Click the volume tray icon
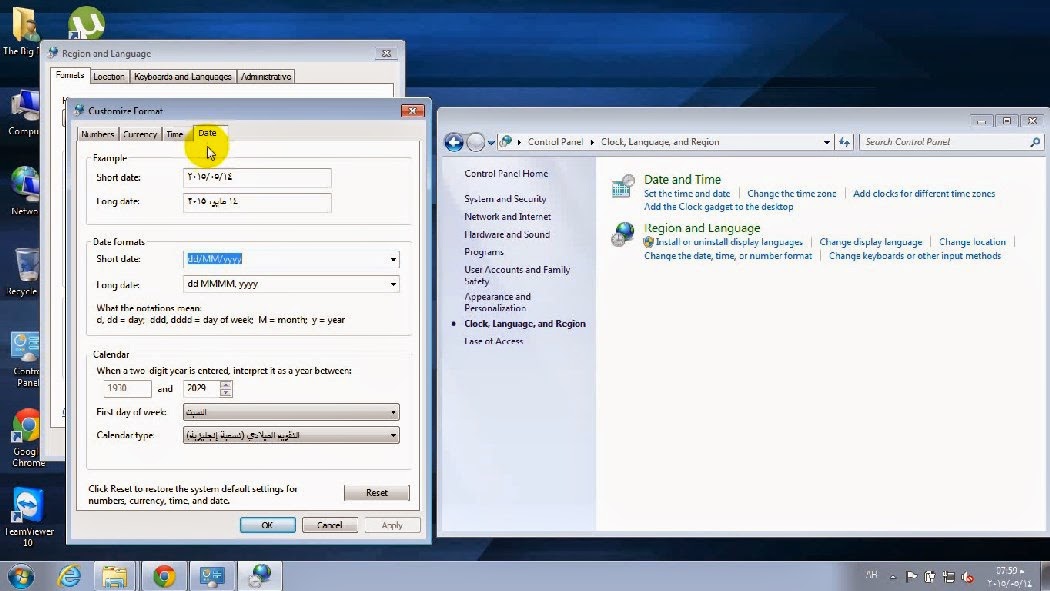This screenshot has height=591, width=1050. (968, 576)
